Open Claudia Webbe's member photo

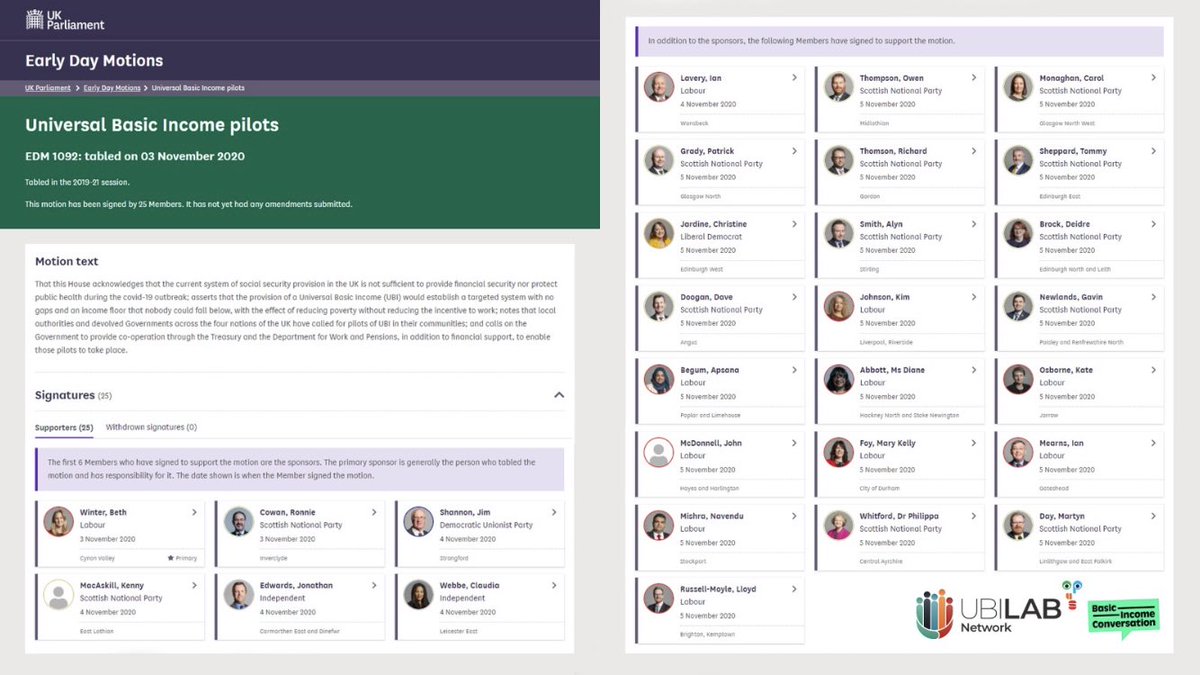coord(418,594)
